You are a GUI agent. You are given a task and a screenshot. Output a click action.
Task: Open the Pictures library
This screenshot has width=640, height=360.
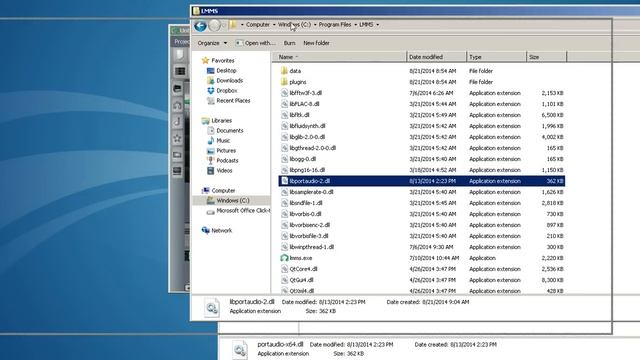(x=226, y=151)
